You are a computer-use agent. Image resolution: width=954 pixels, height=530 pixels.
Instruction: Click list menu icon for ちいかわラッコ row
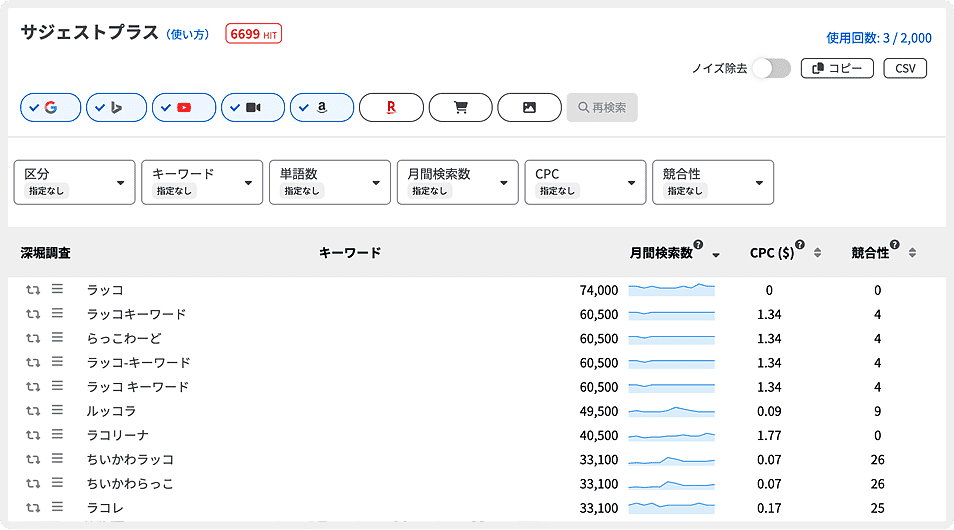57,458
